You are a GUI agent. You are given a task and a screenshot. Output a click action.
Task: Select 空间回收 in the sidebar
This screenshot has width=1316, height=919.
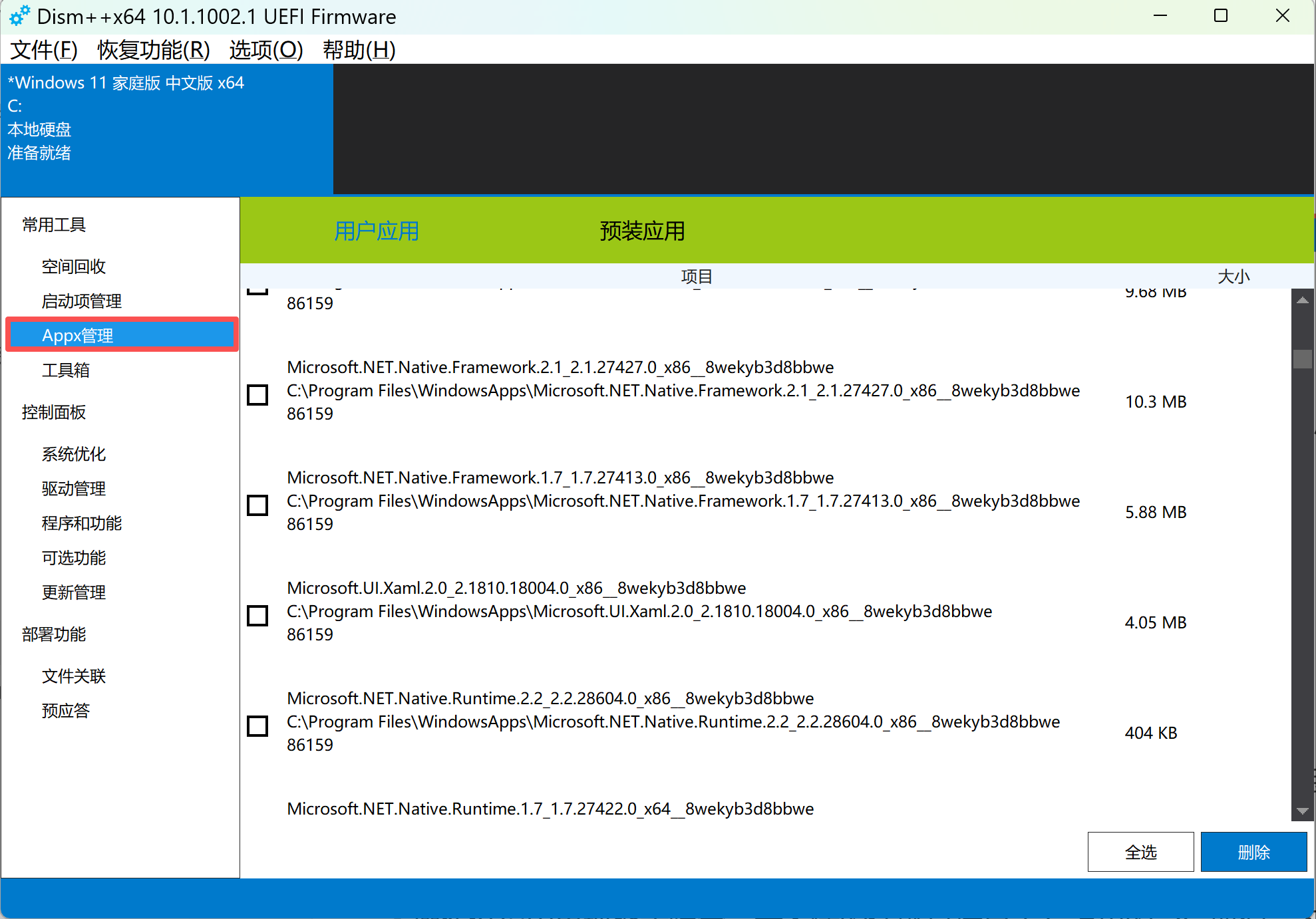74,267
